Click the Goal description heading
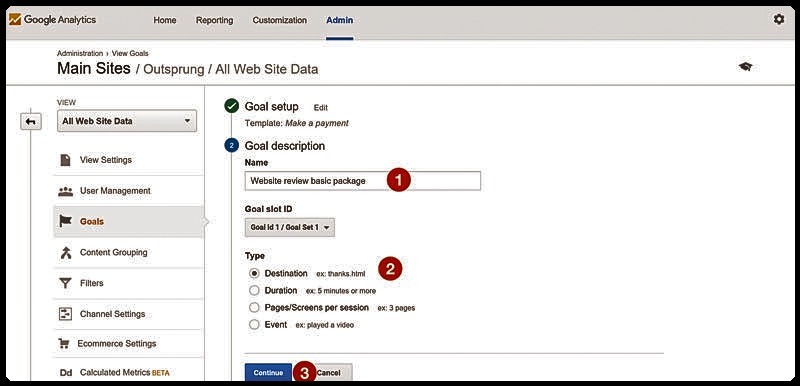The width and height of the screenshot is (800, 386). pos(285,146)
